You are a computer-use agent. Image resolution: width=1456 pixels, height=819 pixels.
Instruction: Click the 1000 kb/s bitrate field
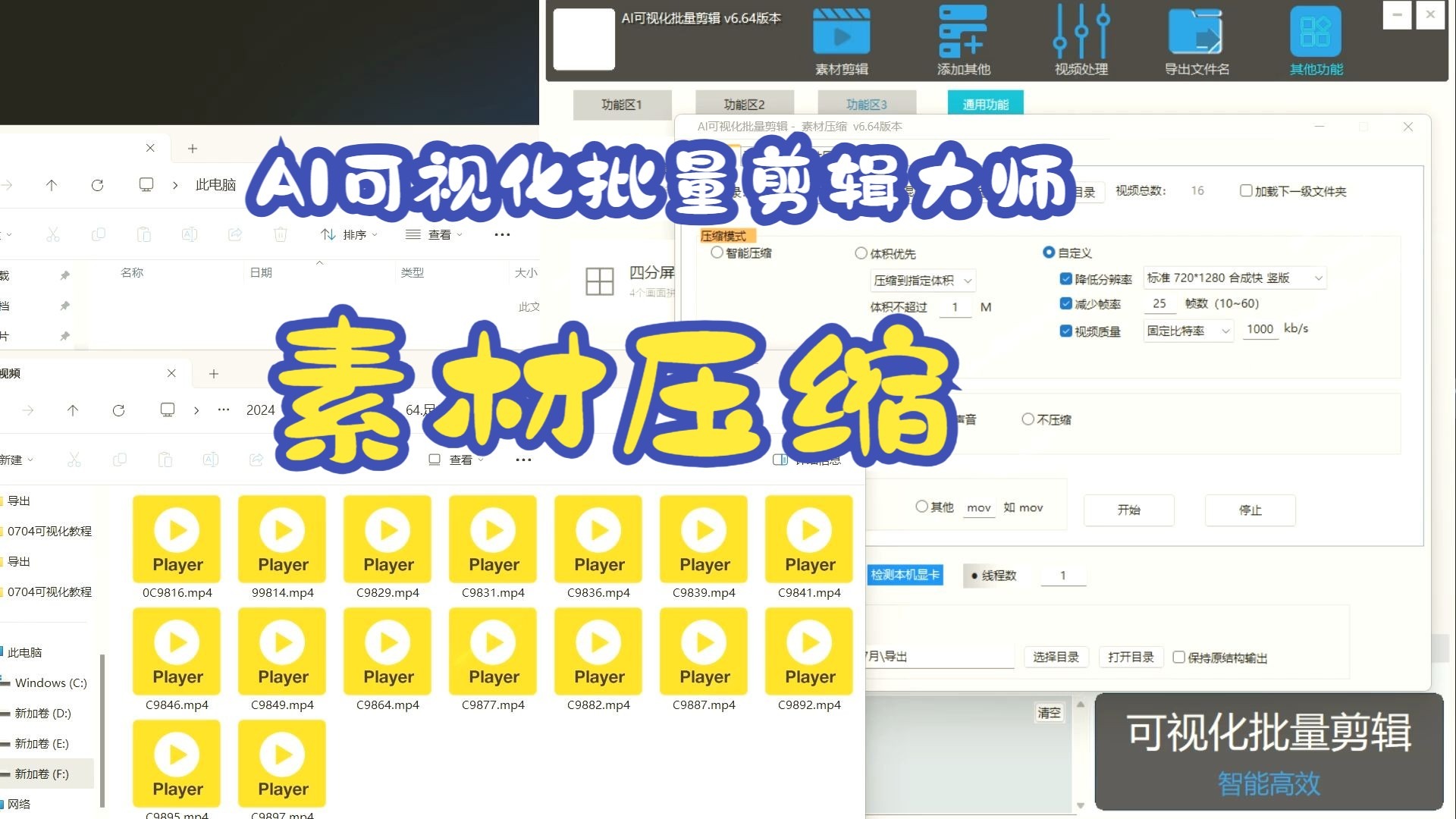coord(1260,329)
